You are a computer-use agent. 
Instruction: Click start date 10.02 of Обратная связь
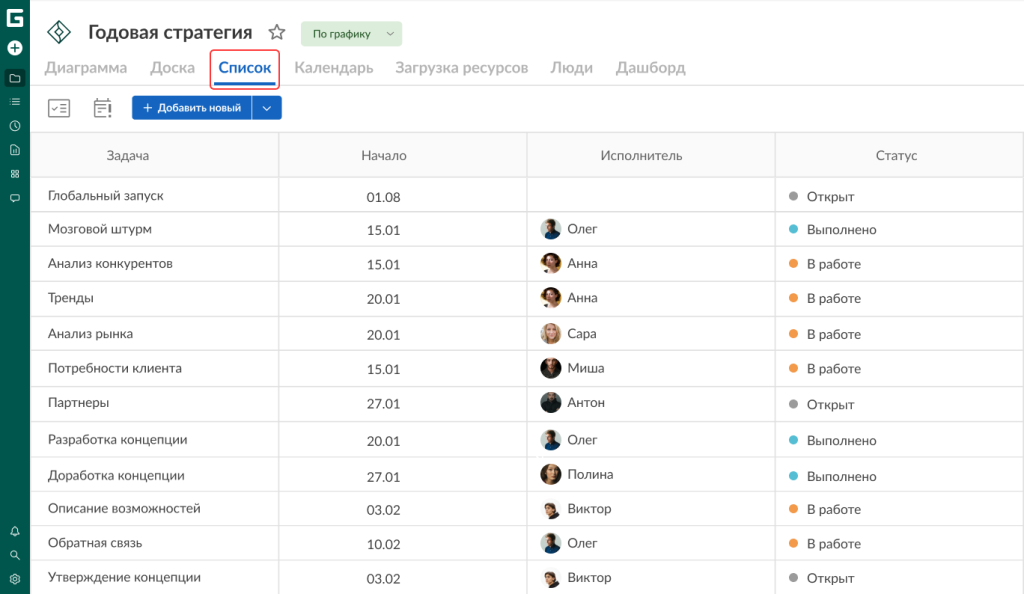coord(383,544)
